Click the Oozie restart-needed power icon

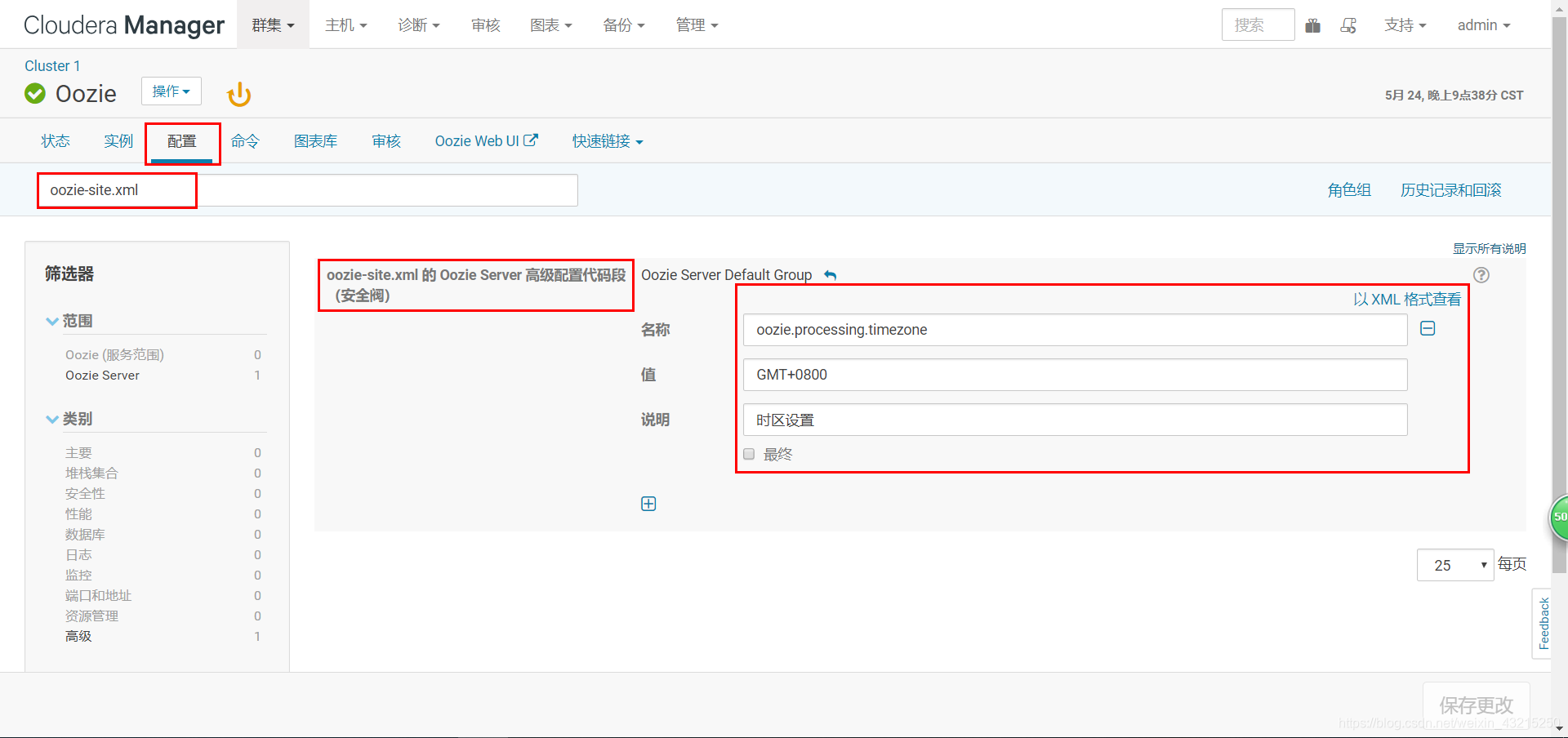(x=239, y=94)
